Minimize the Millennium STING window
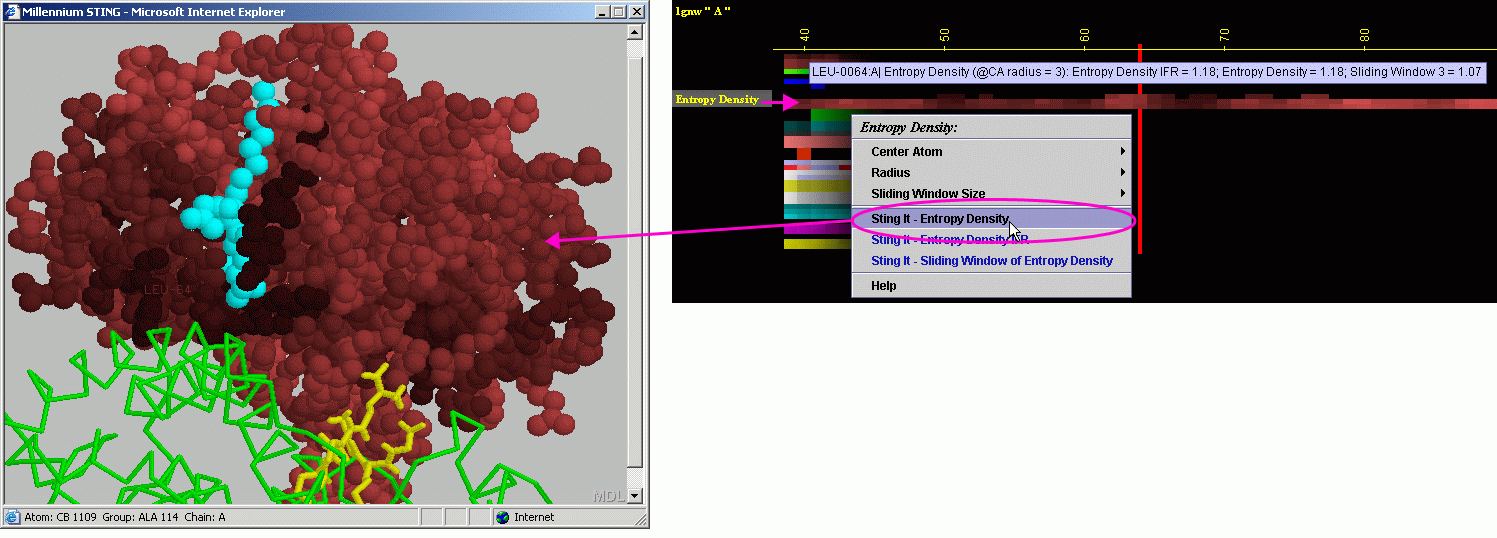This screenshot has width=1497, height=538. [602, 12]
